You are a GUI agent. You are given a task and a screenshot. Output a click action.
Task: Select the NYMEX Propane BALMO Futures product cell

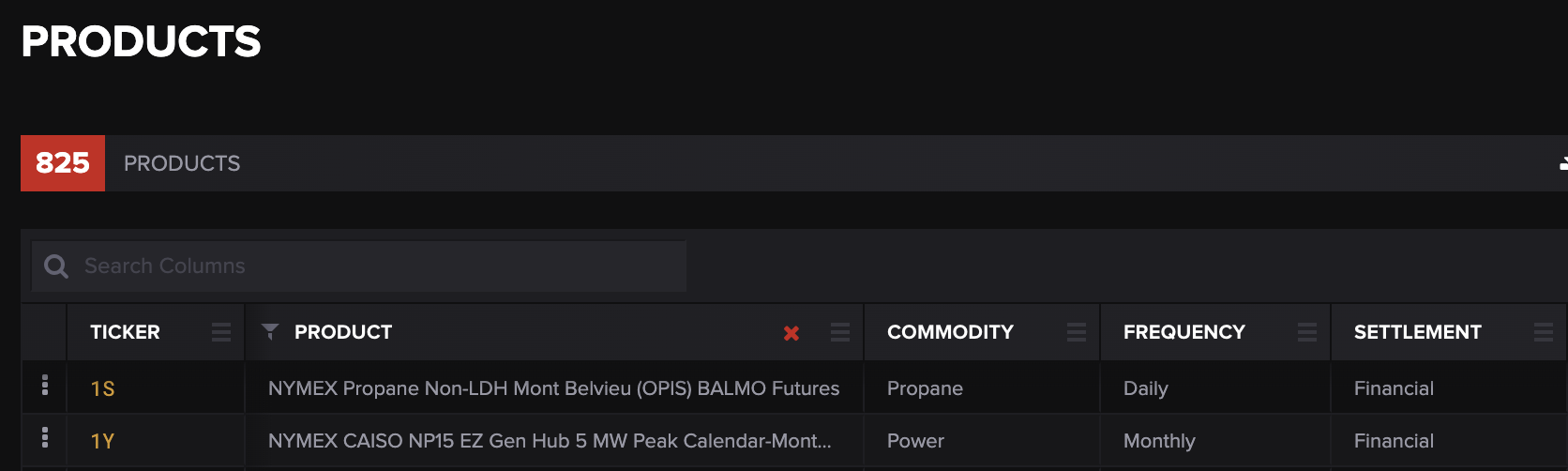(553, 388)
